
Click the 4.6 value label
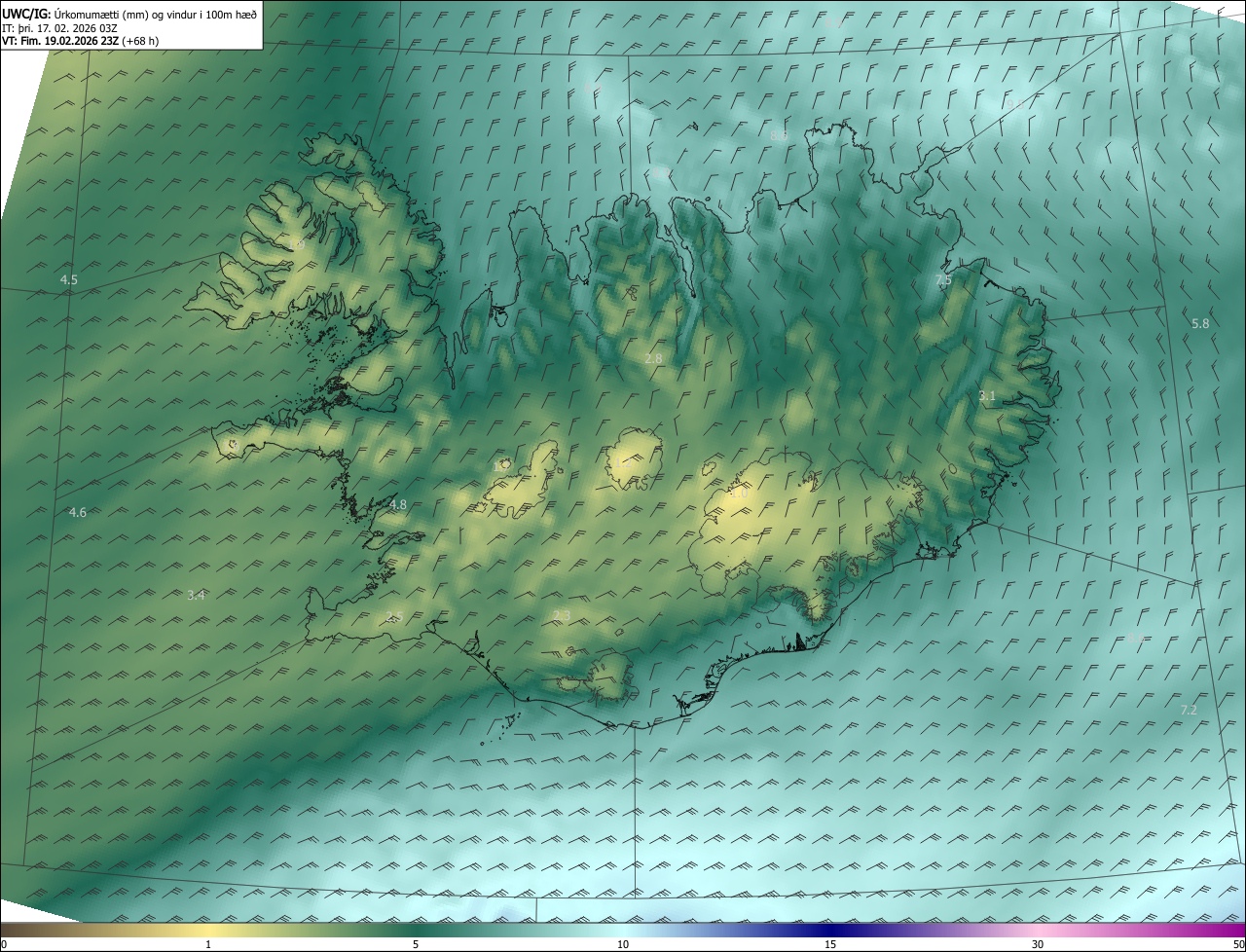click(x=78, y=513)
